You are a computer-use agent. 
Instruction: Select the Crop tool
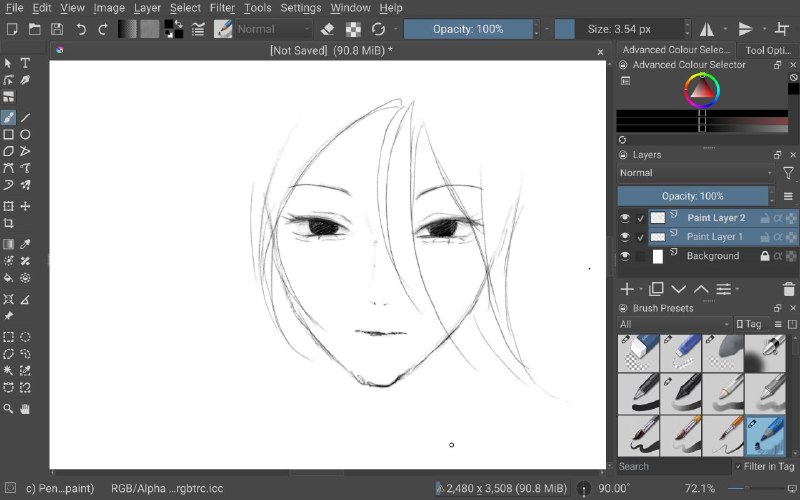(8, 223)
